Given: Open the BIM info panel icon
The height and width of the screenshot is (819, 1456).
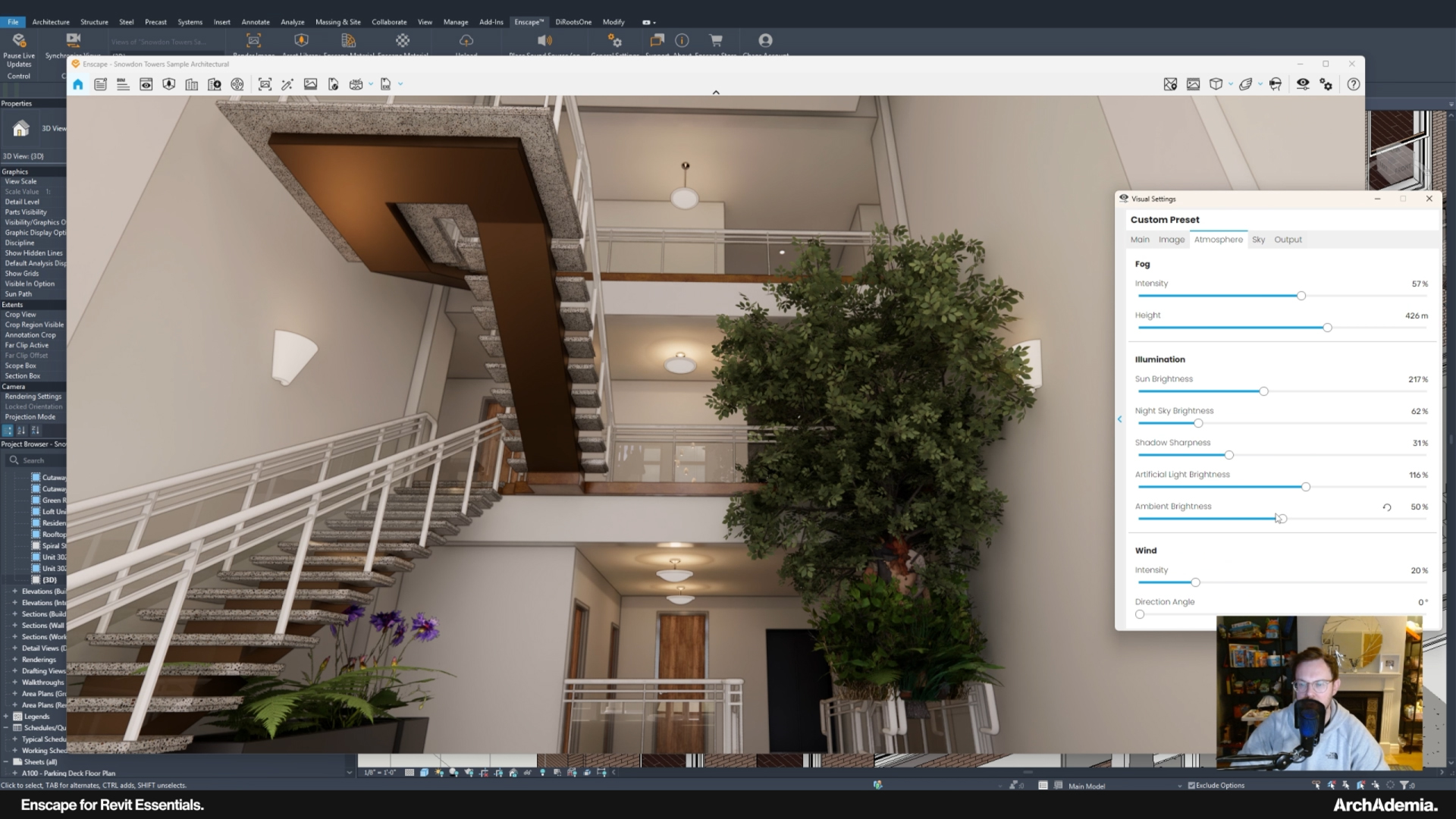Looking at the screenshot, I should point(123,84).
